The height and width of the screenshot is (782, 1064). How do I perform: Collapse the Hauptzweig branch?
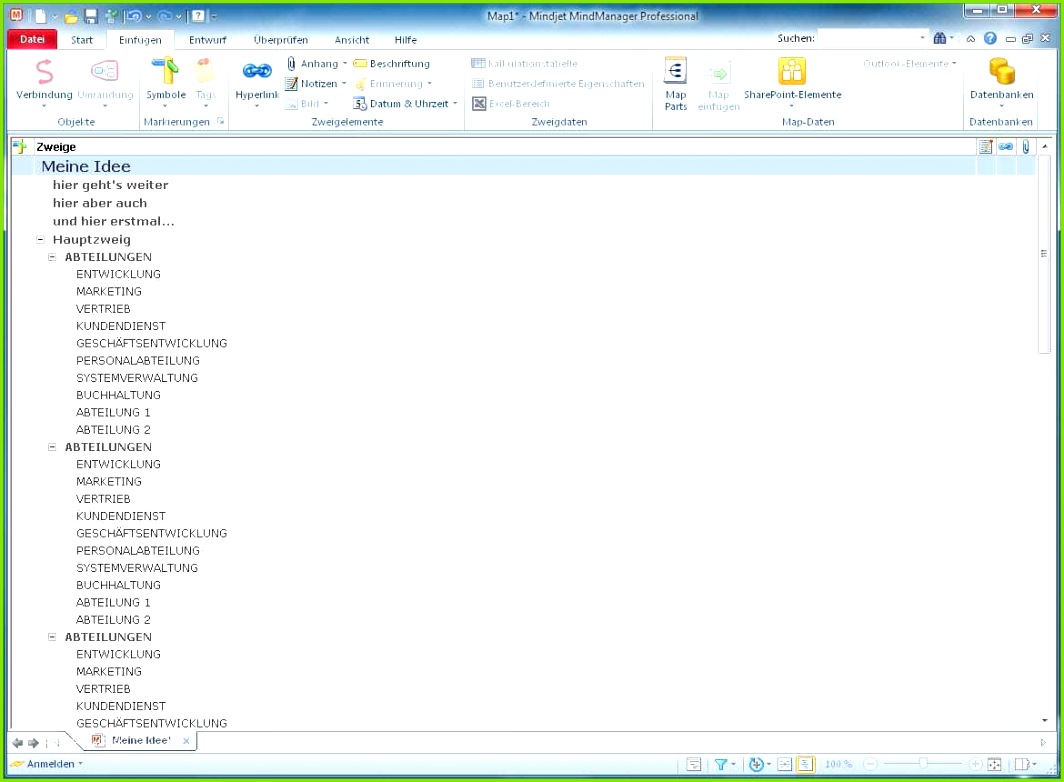click(x=40, y=240)
